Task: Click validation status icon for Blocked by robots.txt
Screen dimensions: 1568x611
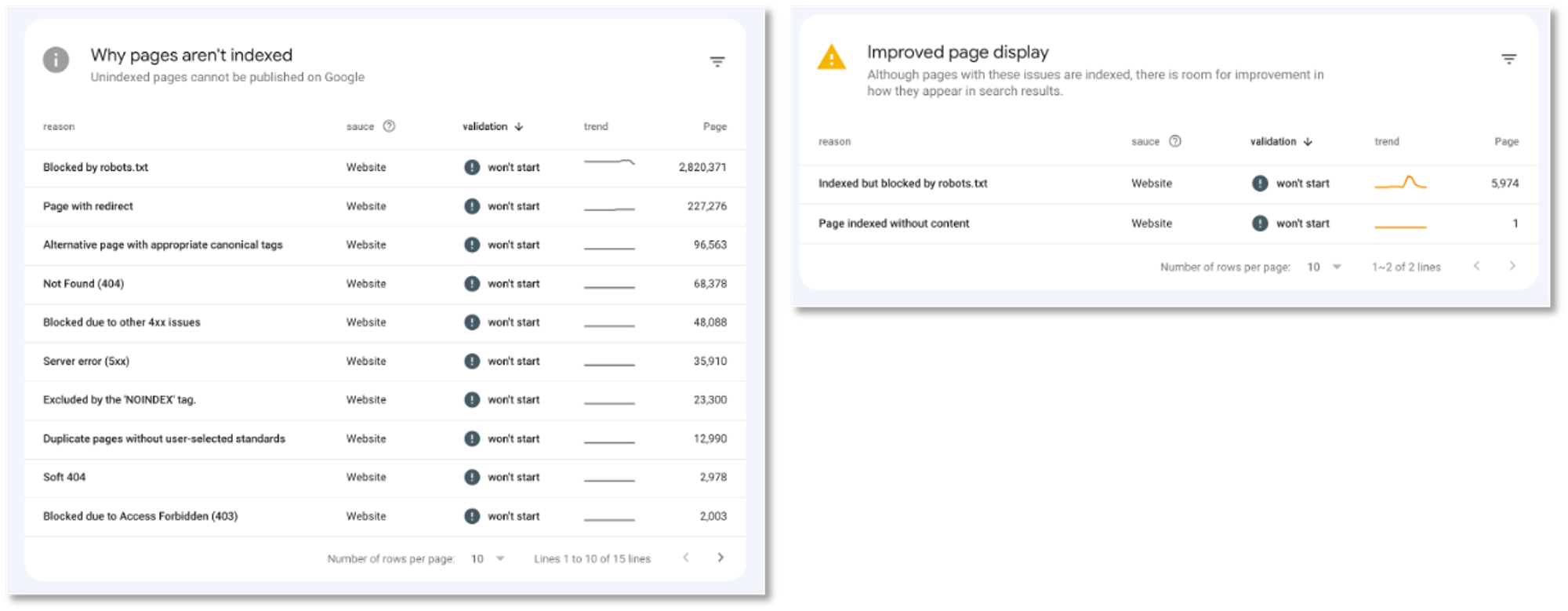Action: coord(472,167)
